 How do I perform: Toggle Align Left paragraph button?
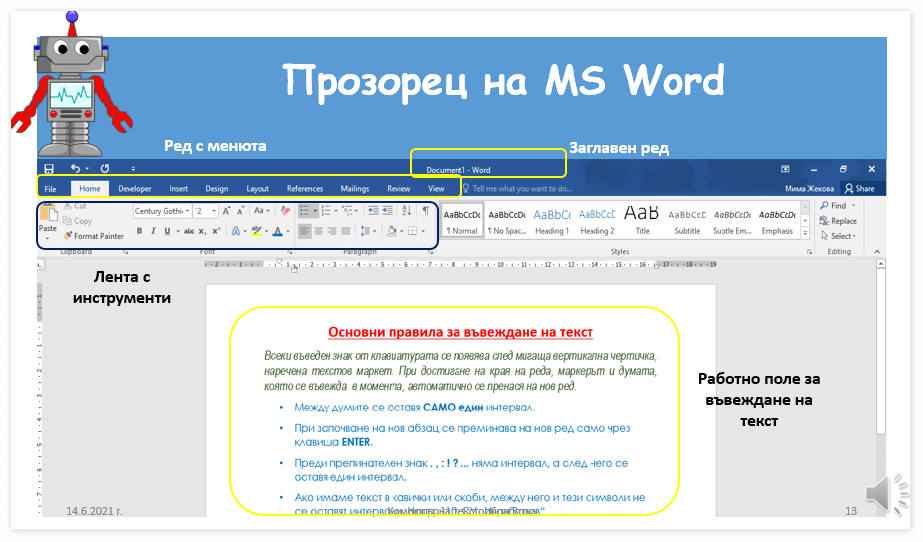tap(304, 231)
